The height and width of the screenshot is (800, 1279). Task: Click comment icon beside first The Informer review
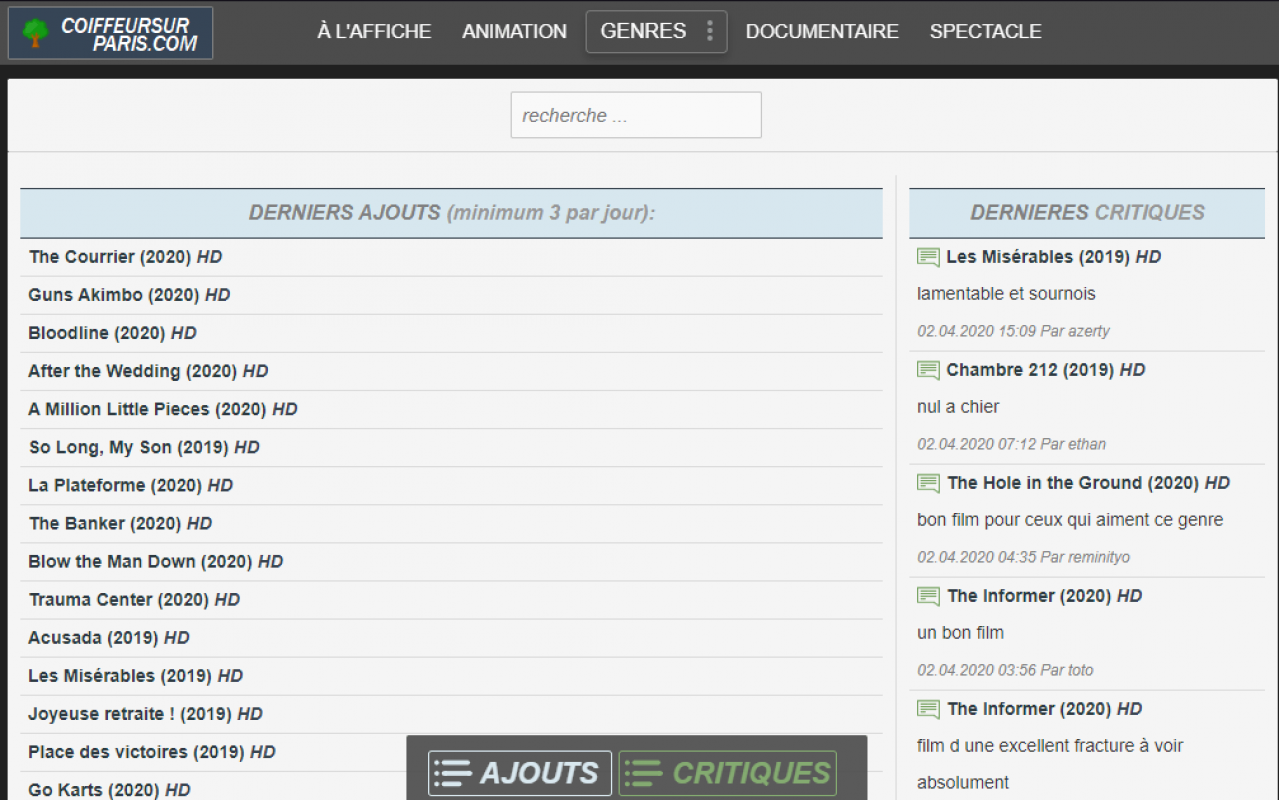[928, 596]
